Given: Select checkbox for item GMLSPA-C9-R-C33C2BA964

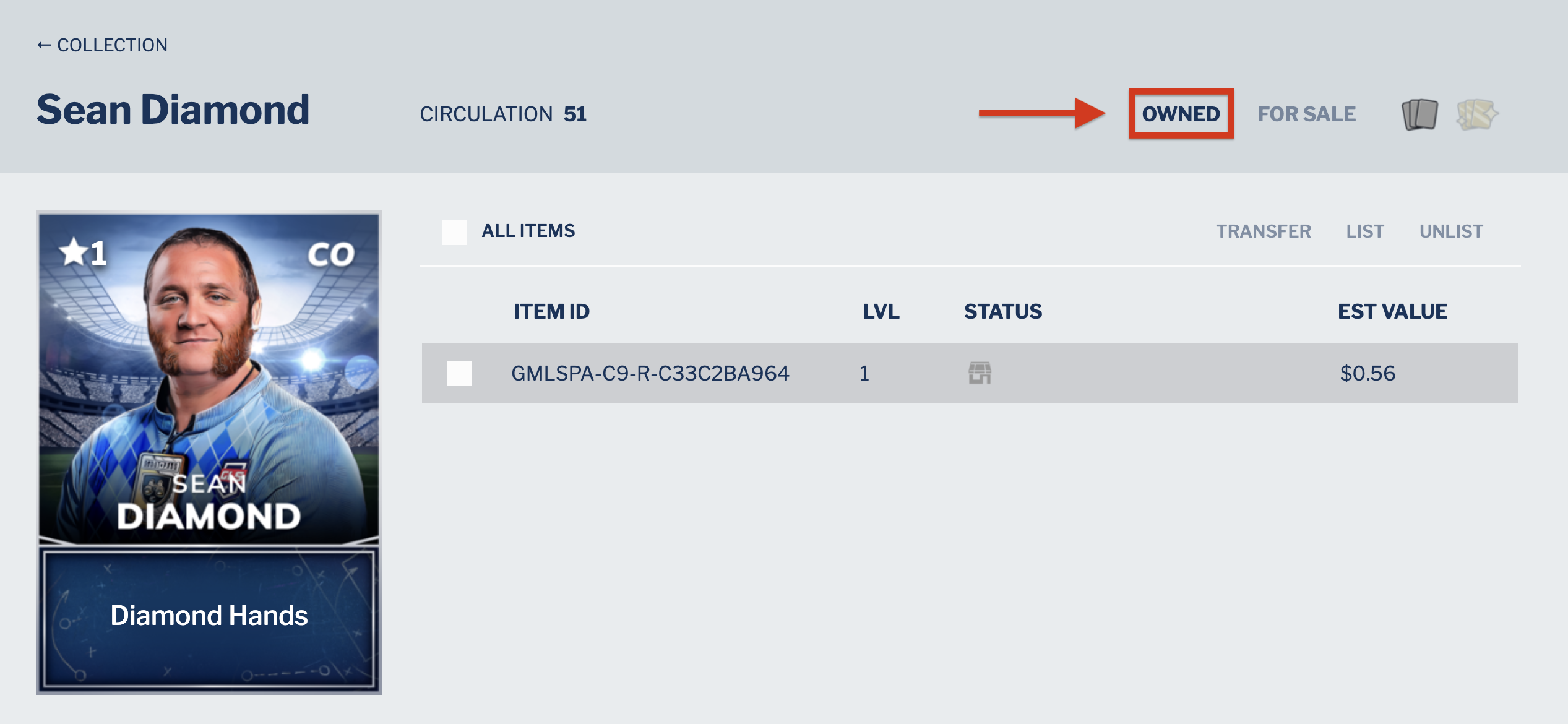Looking at the screenshot, I should [x=459, y=373].
